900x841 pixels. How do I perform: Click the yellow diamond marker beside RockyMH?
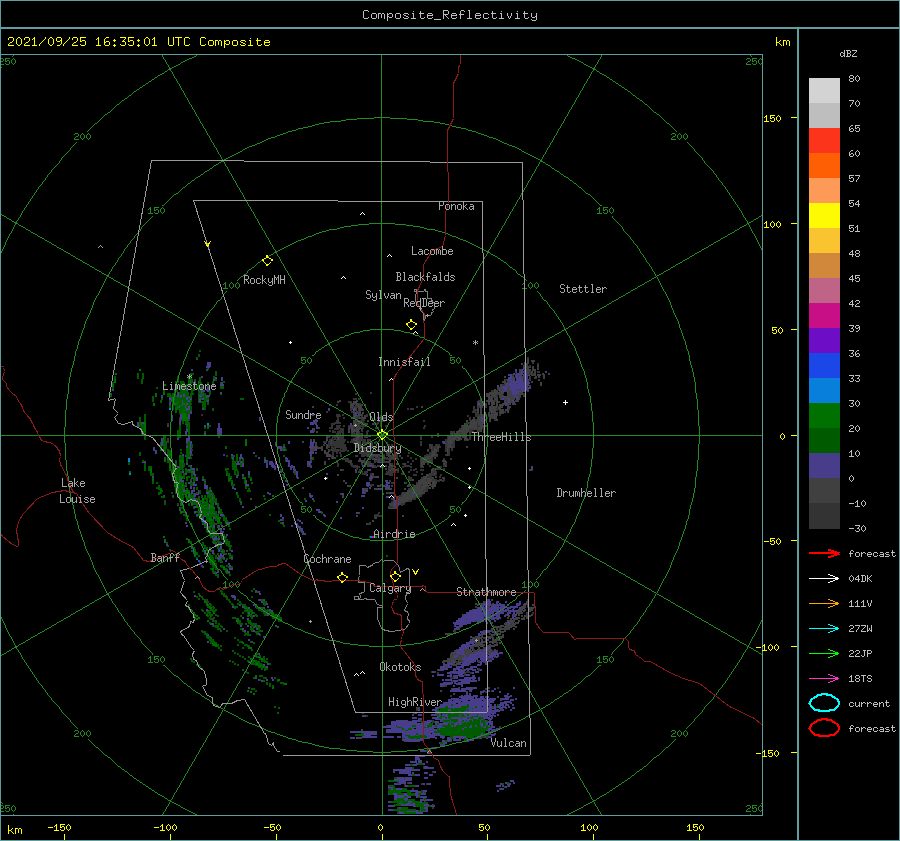267,261
